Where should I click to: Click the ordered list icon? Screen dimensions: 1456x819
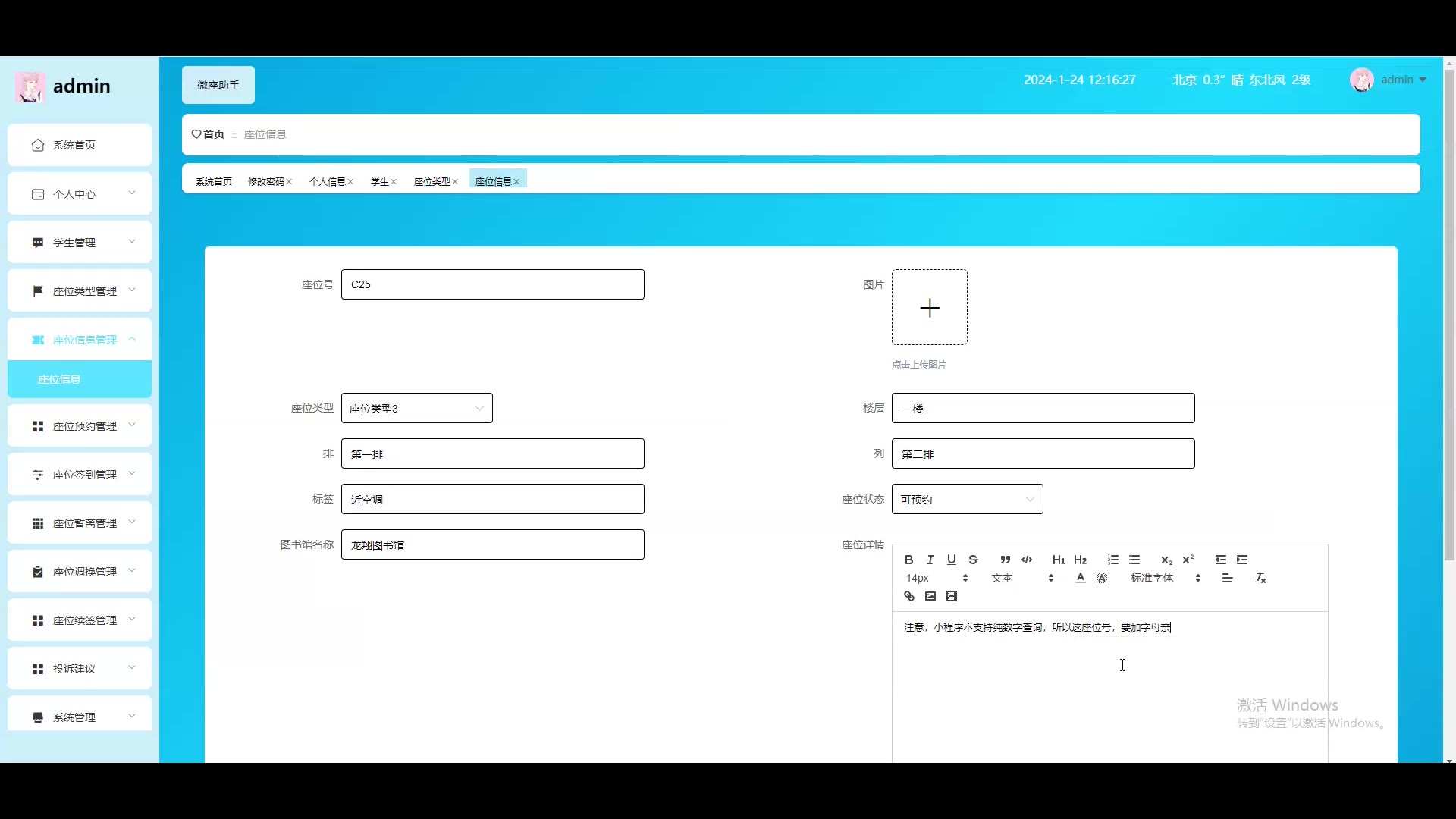(1112, 560)
